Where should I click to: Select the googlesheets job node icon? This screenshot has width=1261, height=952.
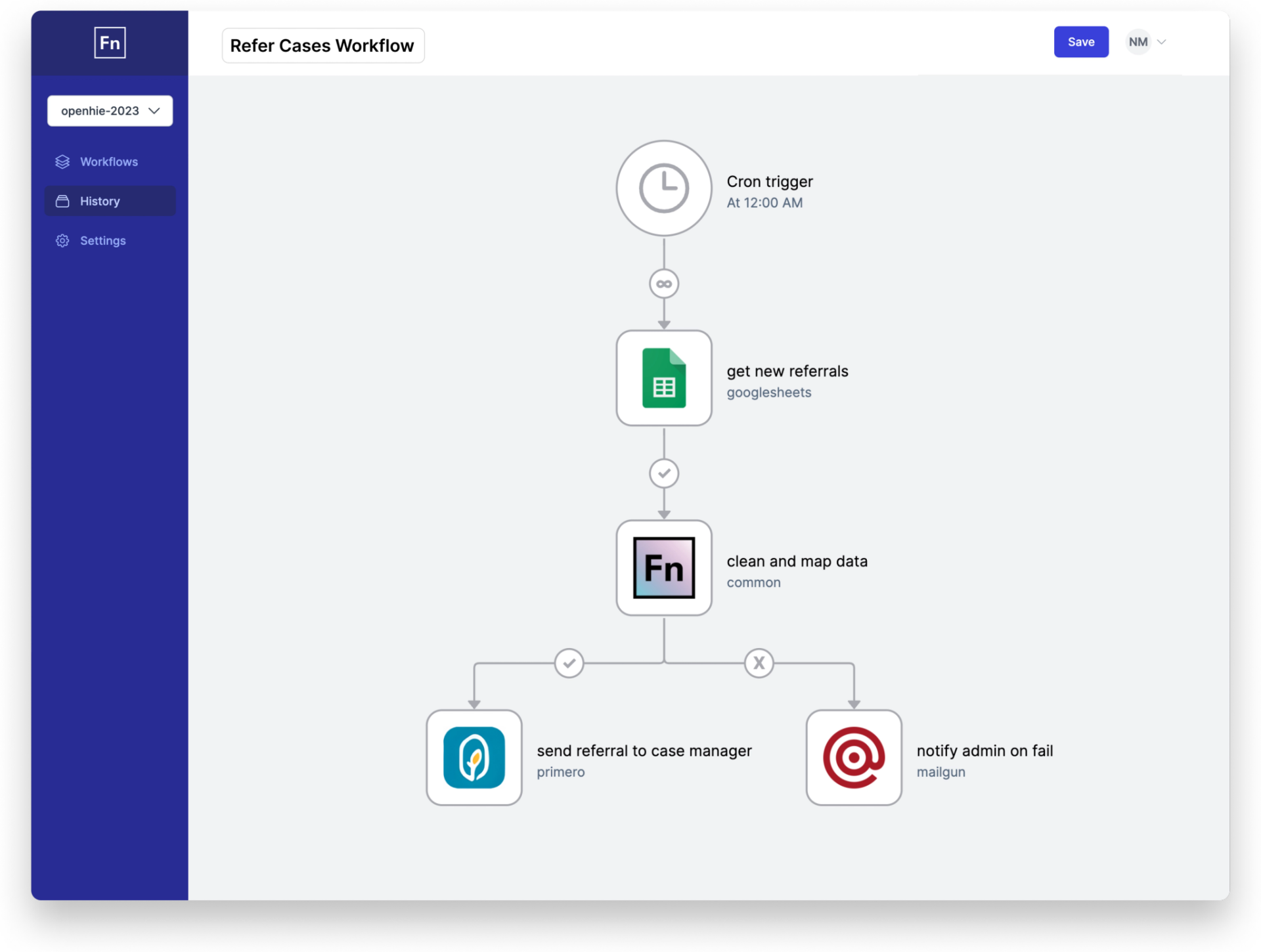tap(663, 378)
